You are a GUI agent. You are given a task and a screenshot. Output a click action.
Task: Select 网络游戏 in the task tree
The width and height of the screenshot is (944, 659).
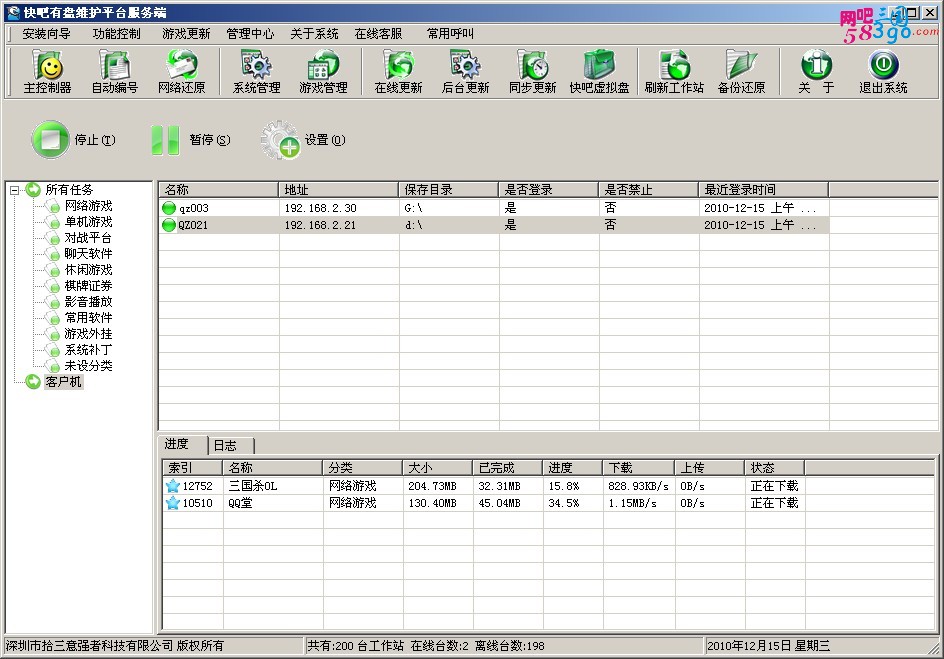[x=88, y=206]
